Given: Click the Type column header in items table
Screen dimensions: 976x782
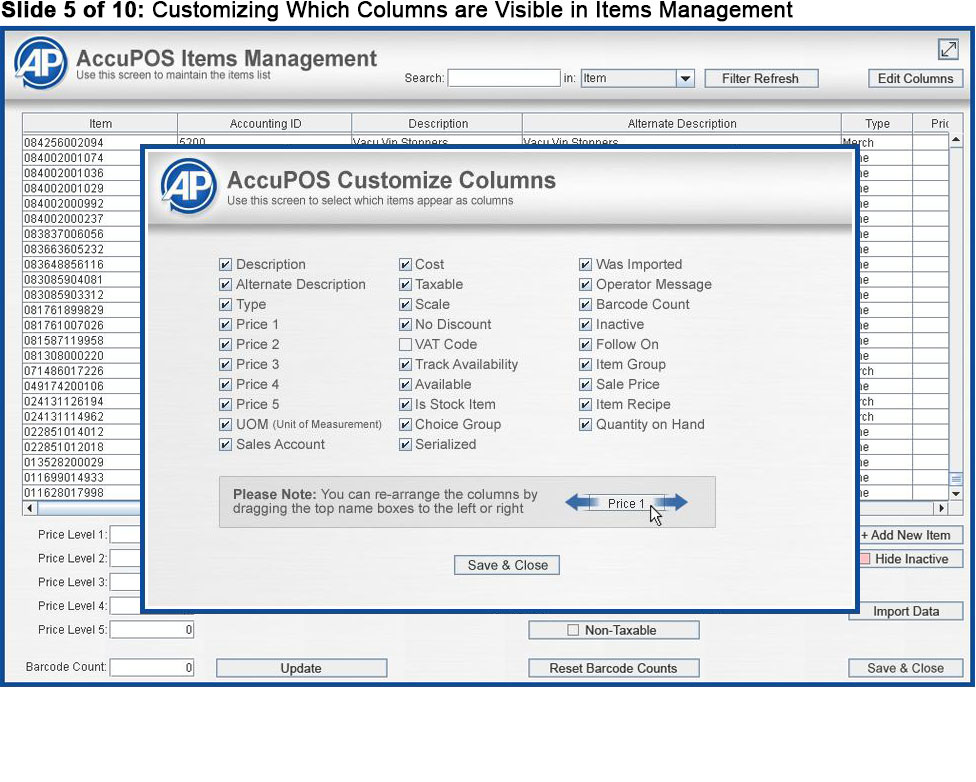Looking at the screenshot, I should tap(877, 123).
